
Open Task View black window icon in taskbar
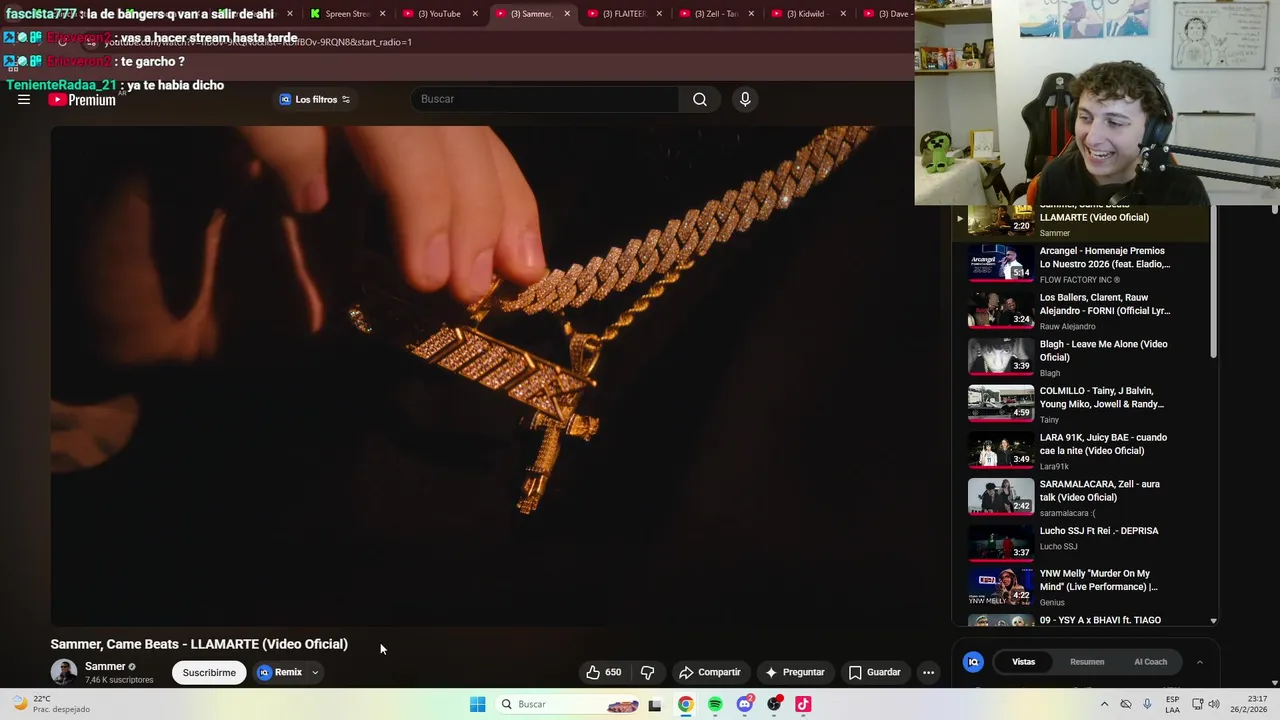click(655, 704)
